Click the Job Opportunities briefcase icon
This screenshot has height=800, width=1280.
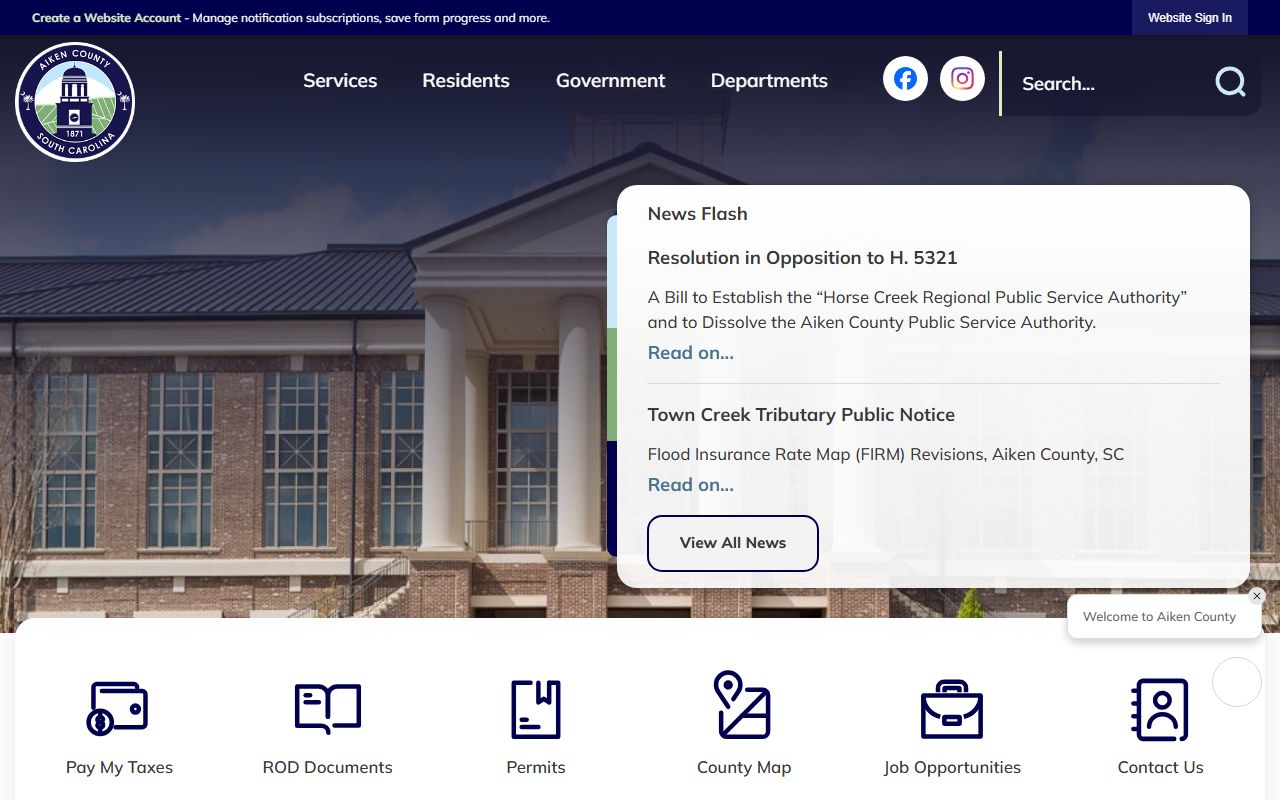tap(952, 709)
